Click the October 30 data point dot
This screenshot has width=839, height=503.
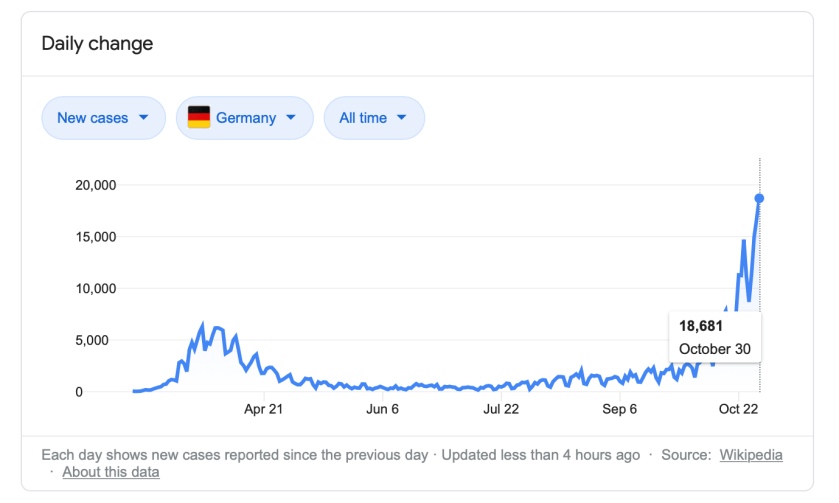759,198
